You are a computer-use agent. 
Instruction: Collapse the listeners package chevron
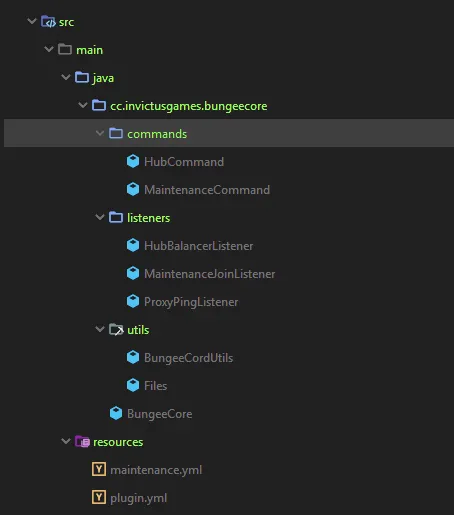(x=100, y=217)
